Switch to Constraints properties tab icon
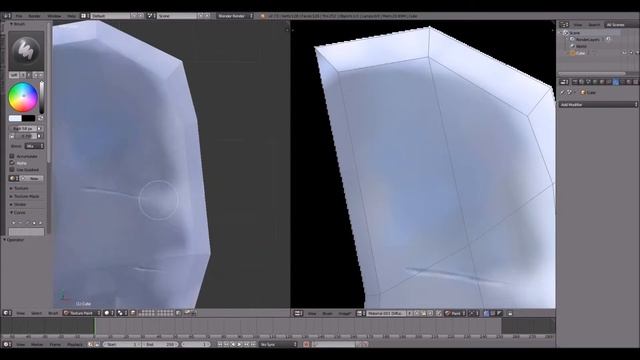The width and height of the screenshot is (640, 360). [609, 82]
